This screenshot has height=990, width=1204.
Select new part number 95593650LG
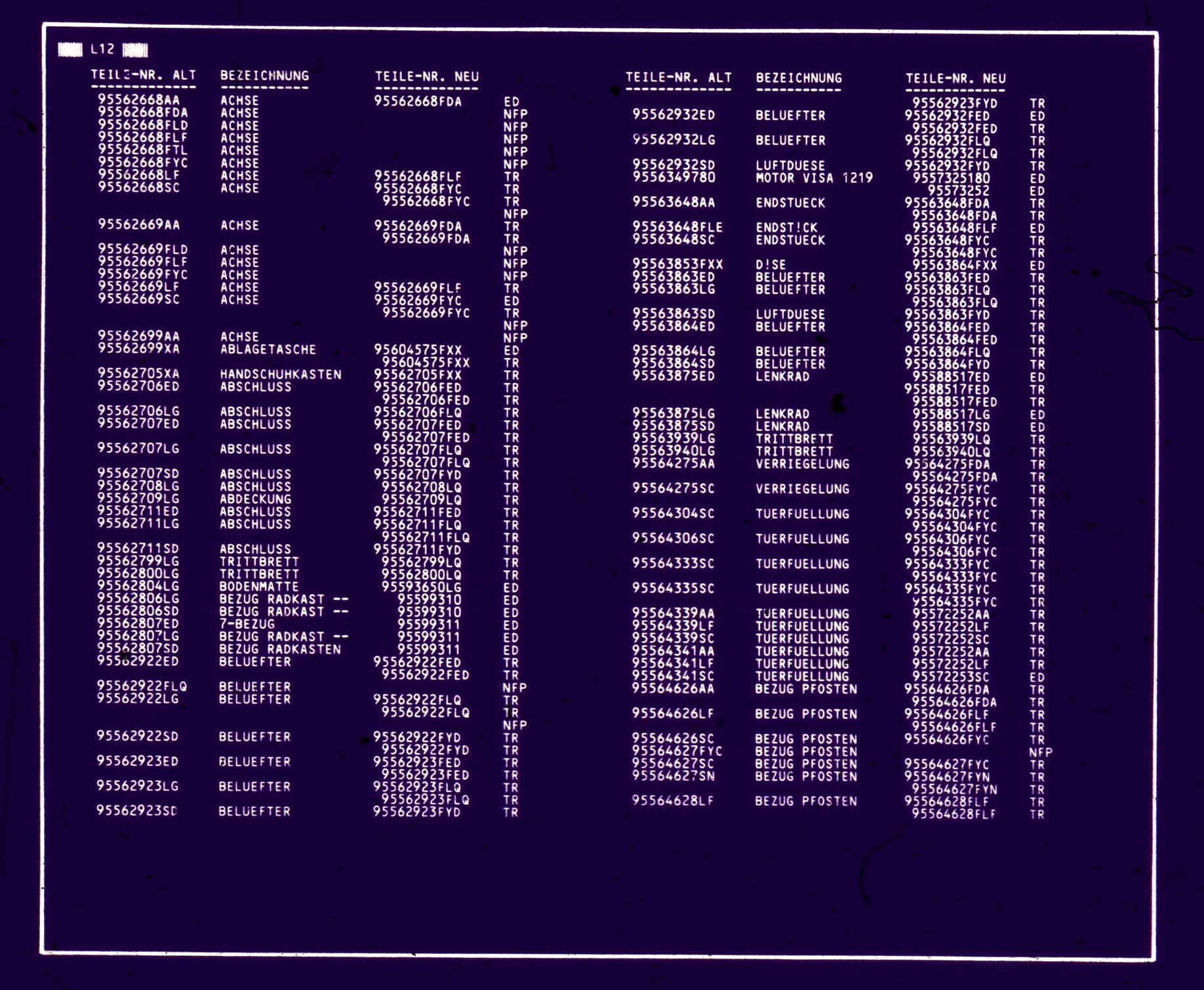pyautogui.click(x=421, y=587)
